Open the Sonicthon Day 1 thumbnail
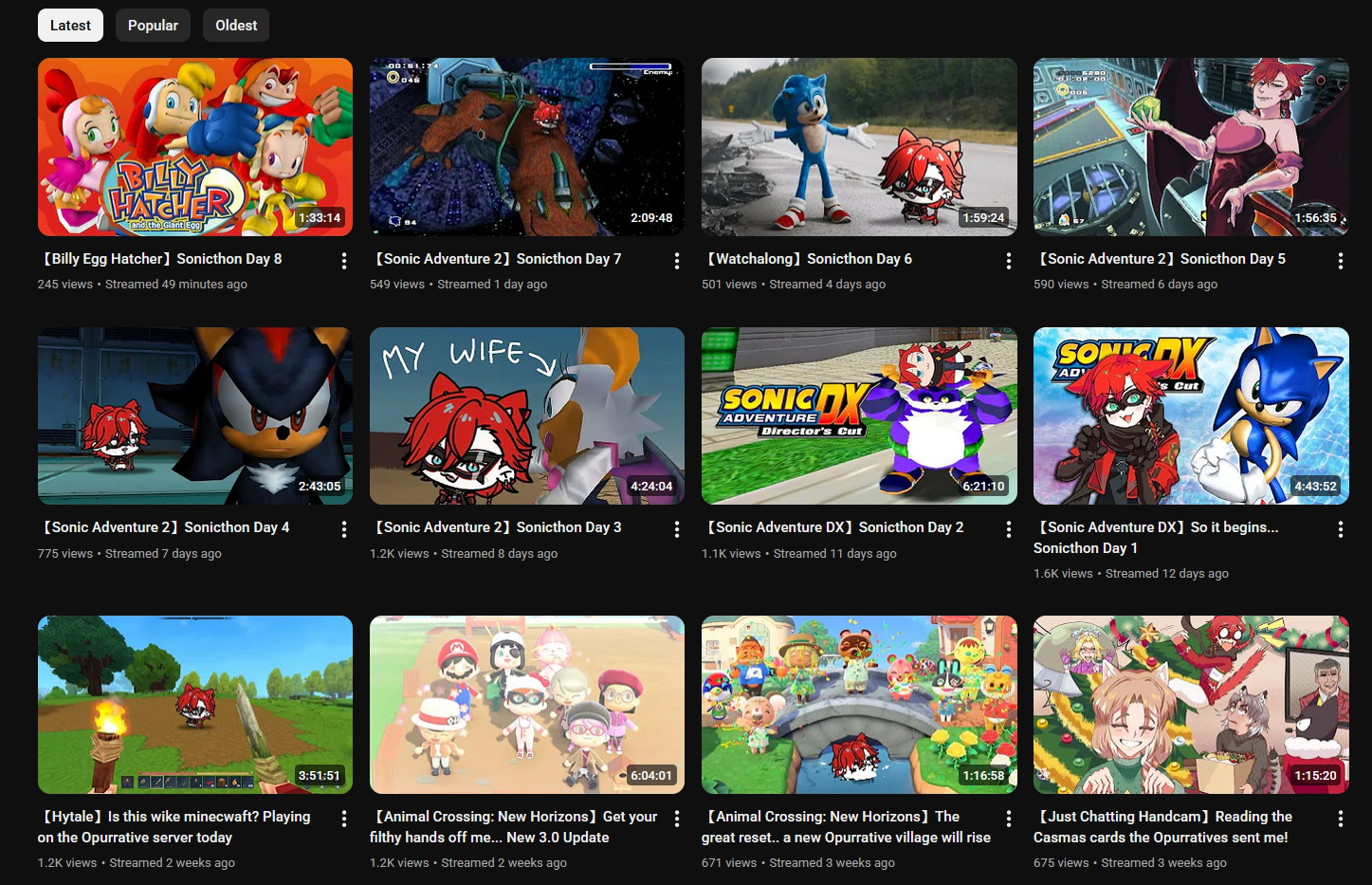Viewport: 1372px width, 885px height. click(x=1191, y=415)
